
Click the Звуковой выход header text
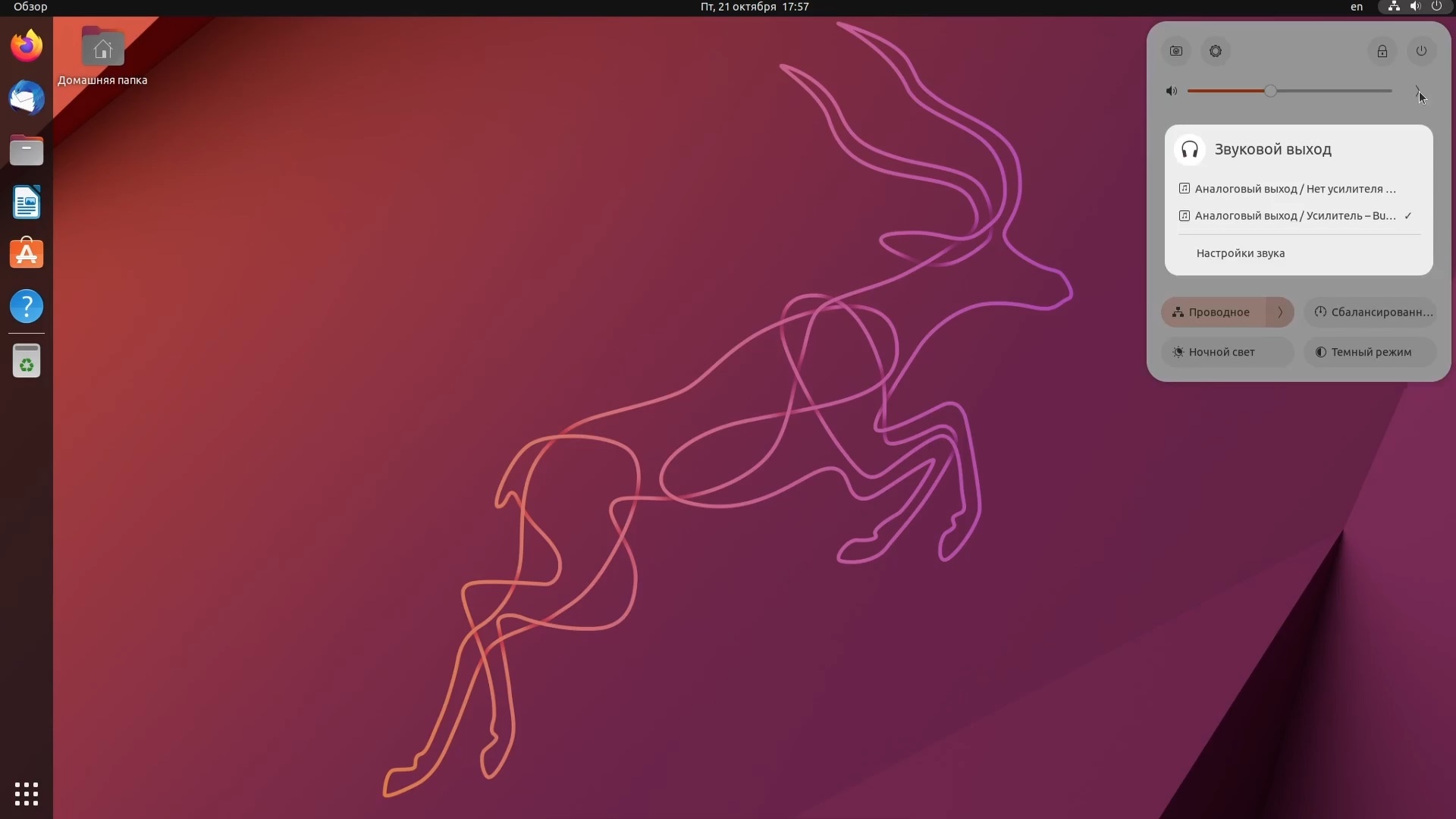[1273, 149]
